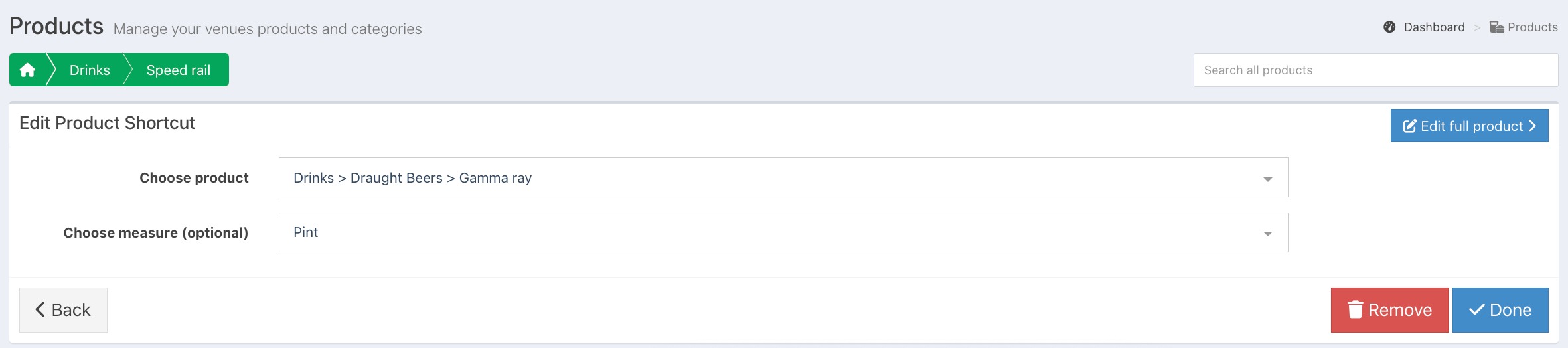Click the Dashboard link
The height and width of the screenshot is (348, 1568).
1434,27
